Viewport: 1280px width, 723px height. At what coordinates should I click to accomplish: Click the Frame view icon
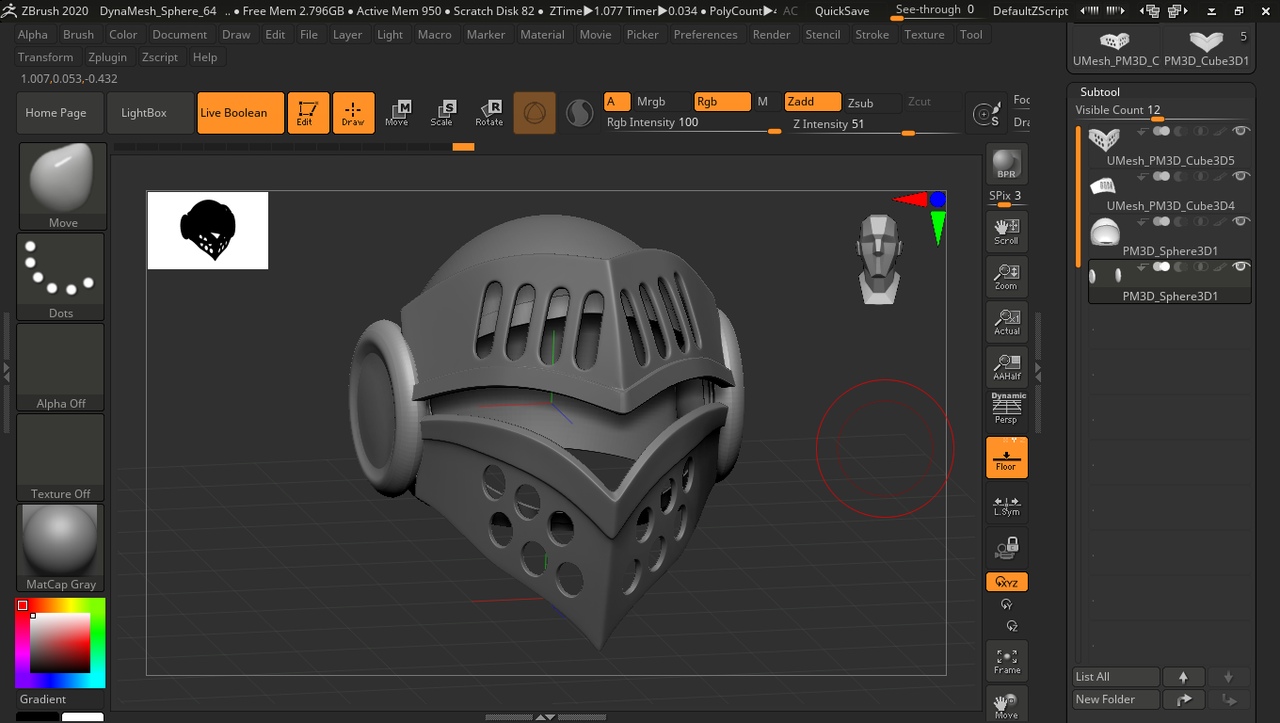pyautogui.click(x=1006, y=660)
